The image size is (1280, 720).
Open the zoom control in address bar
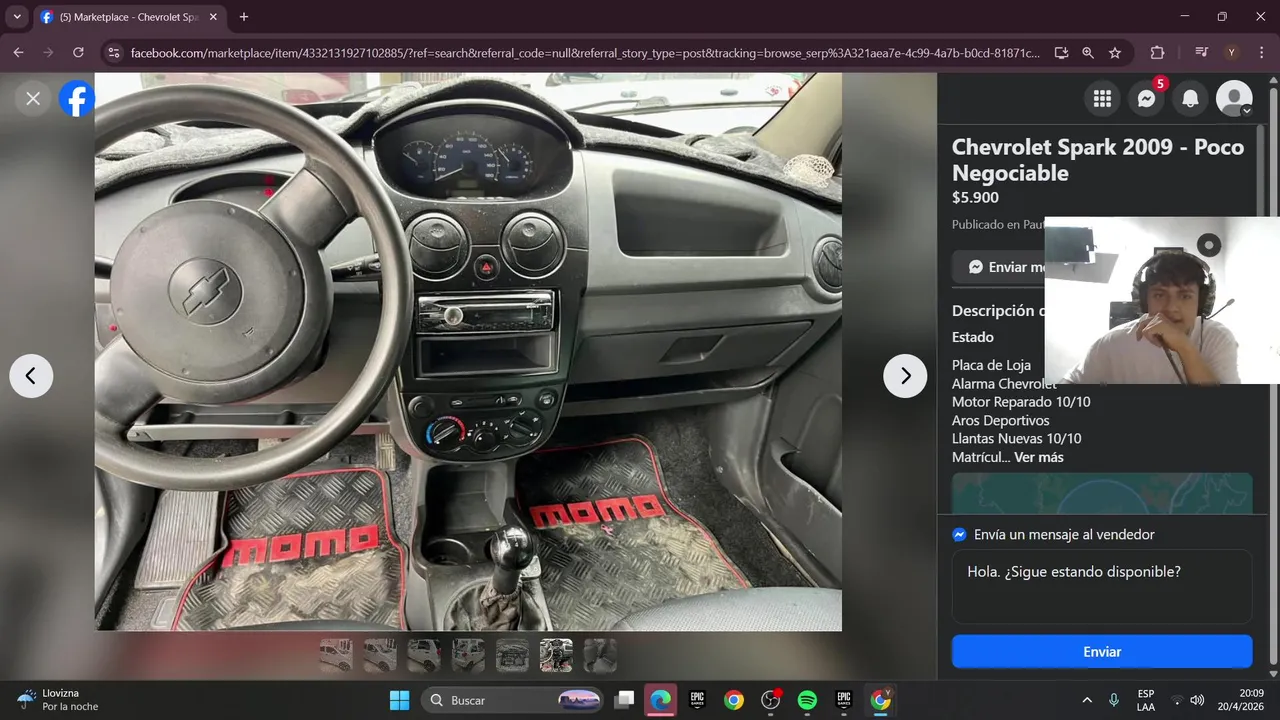(1088, 53)
